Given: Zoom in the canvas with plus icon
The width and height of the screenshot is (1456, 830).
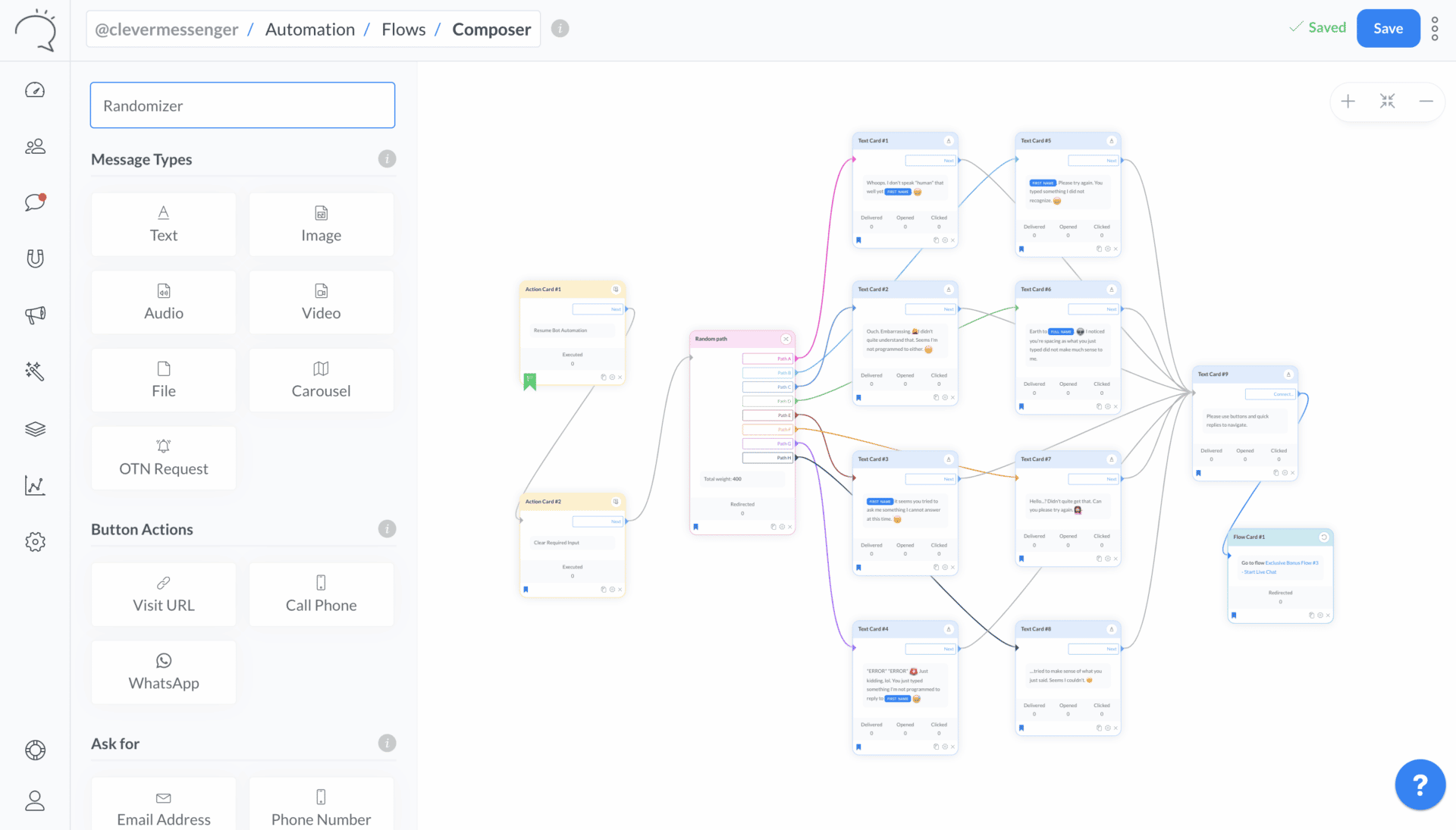Looking at the screenshot, I should click(x=1348, y=102).
